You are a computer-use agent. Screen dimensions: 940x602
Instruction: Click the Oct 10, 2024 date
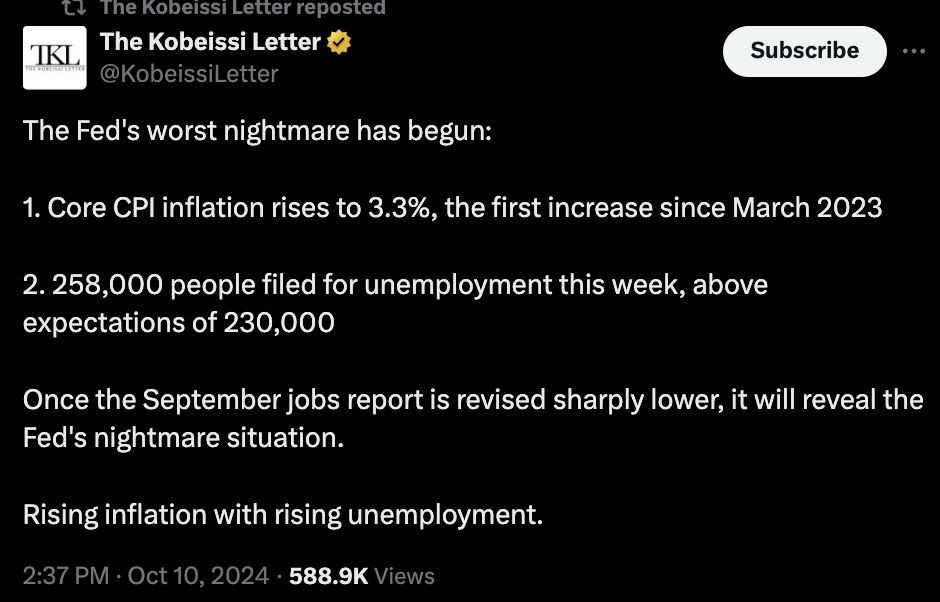(198, 576)
